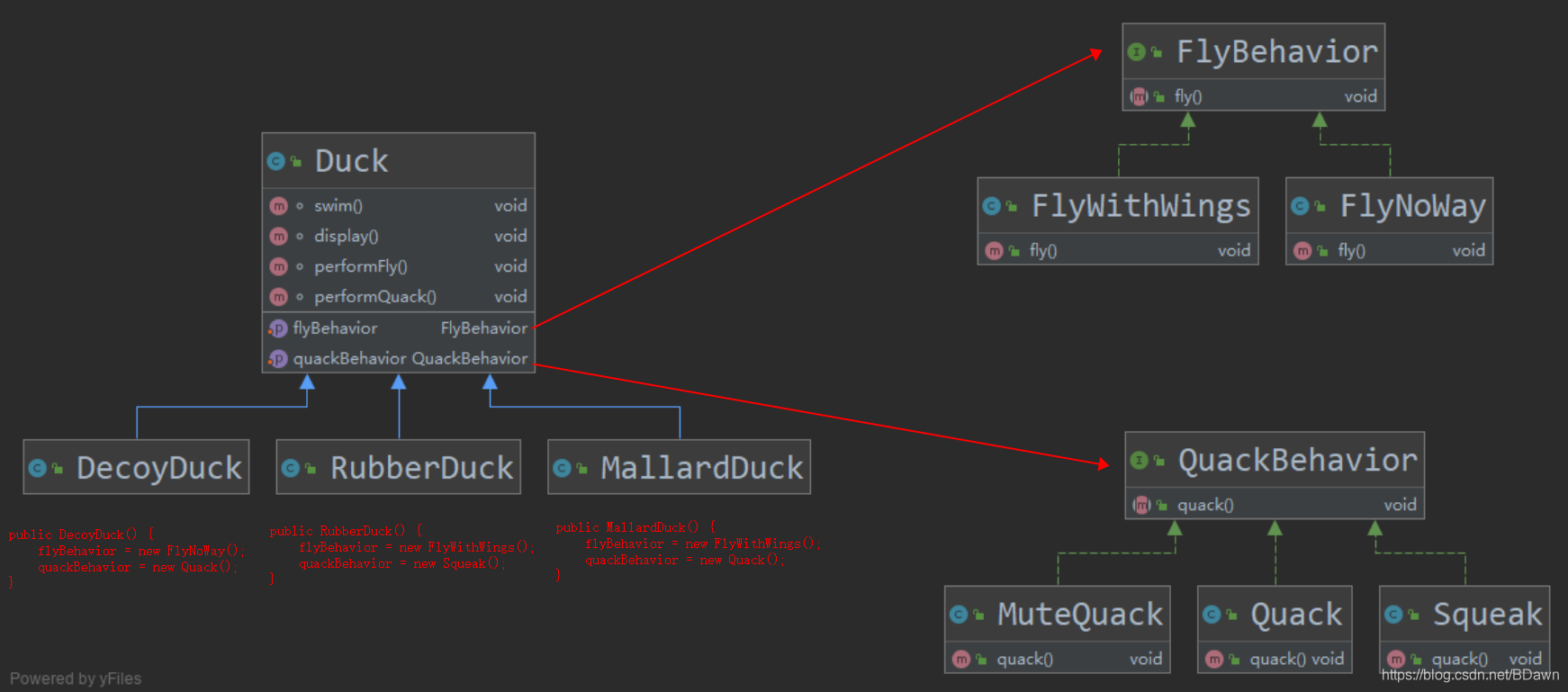
Task: Click the new FlyNoWay() code line
Action: 140,551
